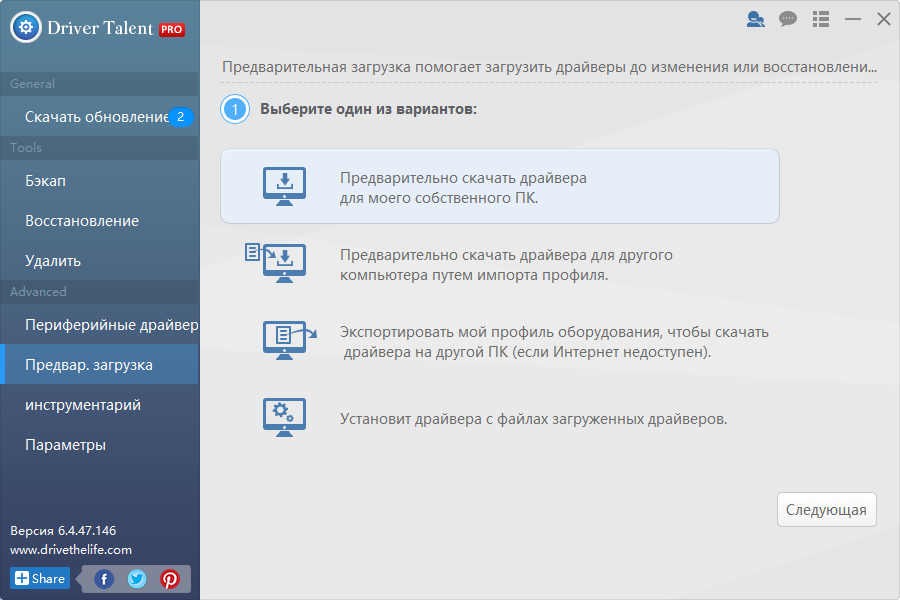Open Периферийные драйвера section
The height and width of the screenshot is (600, 900).
pyautogui.click(x=99, y=325)
